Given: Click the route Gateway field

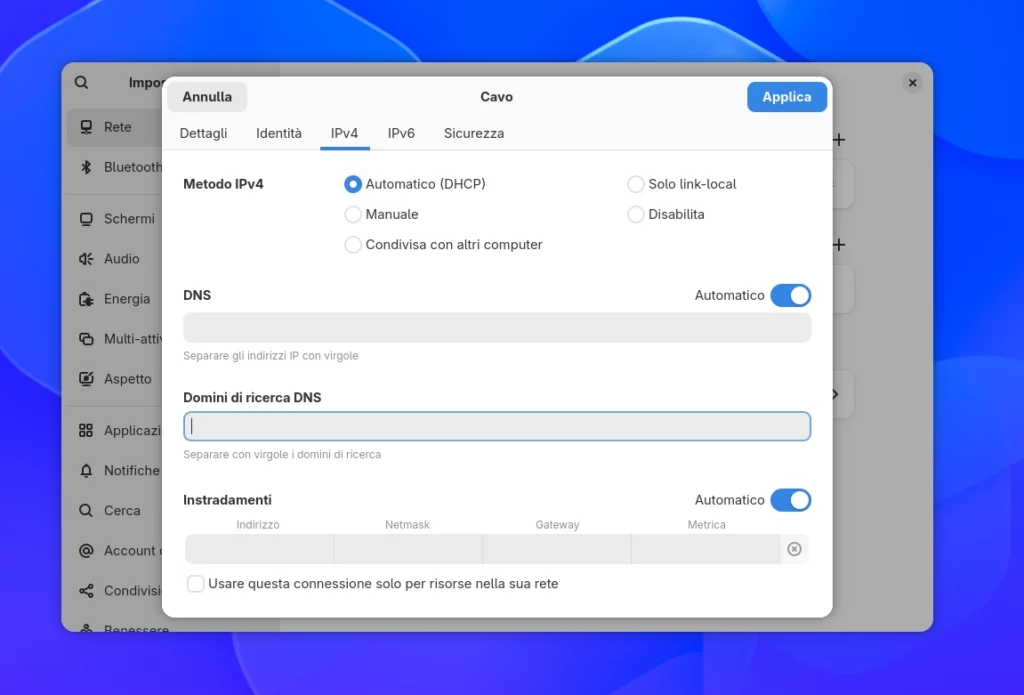Looking at the screenshot, I should coord(557,549).
